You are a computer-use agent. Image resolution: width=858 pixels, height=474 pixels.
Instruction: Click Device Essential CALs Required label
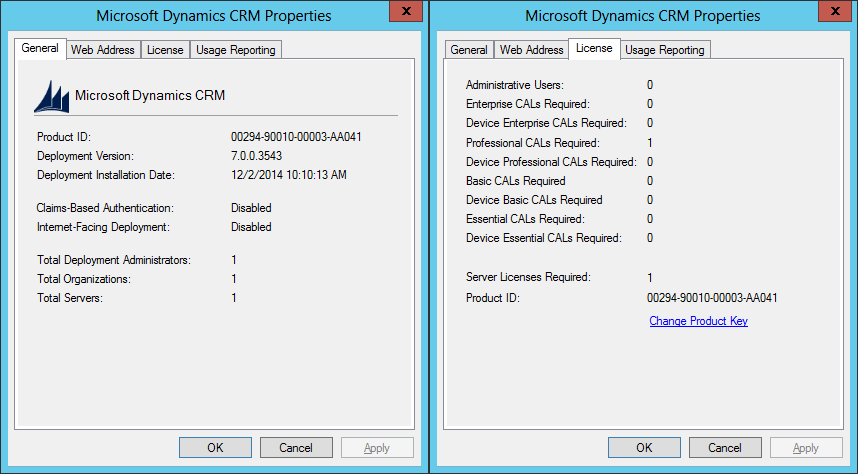pos(543,238)
